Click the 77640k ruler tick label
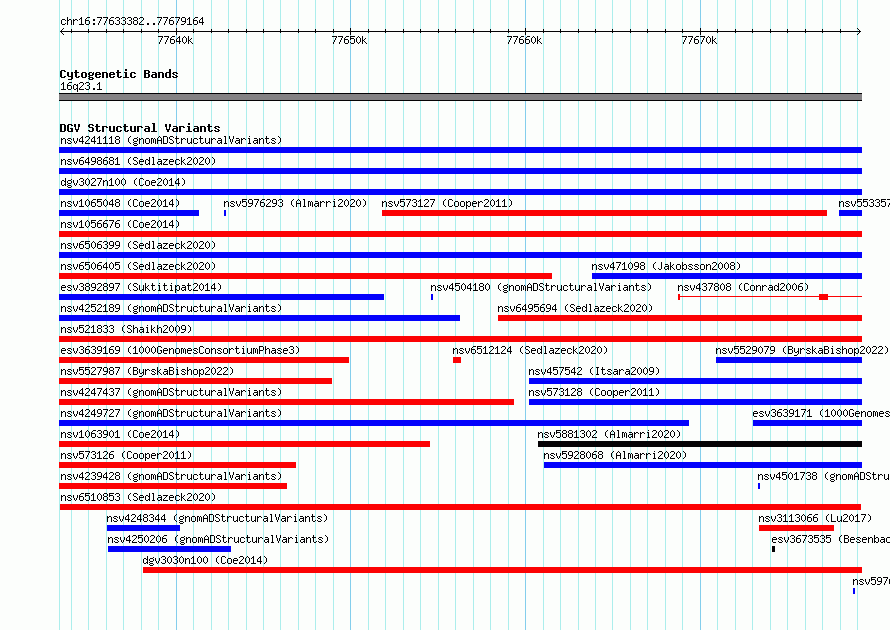The image size is (890, 630). point(175,40)
